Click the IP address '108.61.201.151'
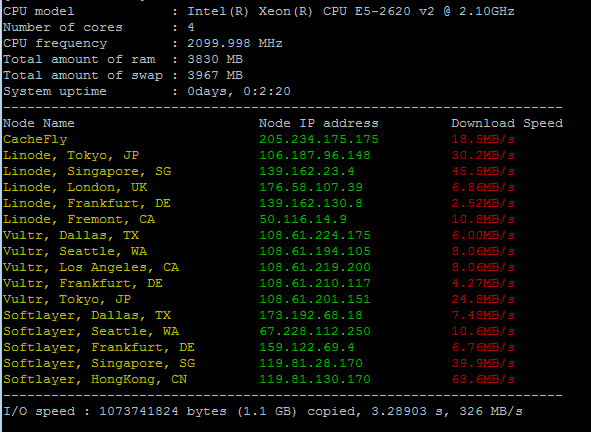 click(x=315, y=300)
